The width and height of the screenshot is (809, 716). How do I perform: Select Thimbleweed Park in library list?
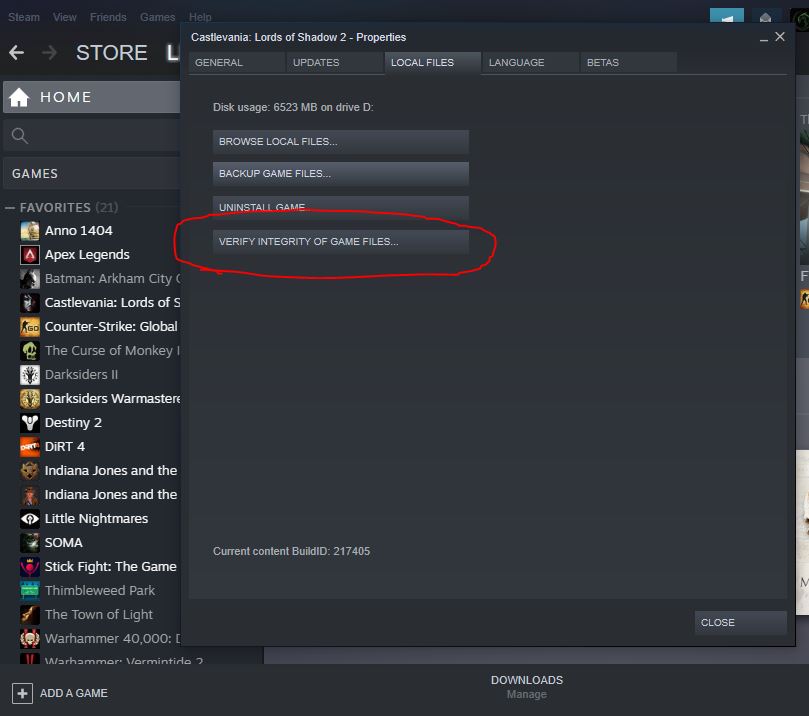pos(100,591)
